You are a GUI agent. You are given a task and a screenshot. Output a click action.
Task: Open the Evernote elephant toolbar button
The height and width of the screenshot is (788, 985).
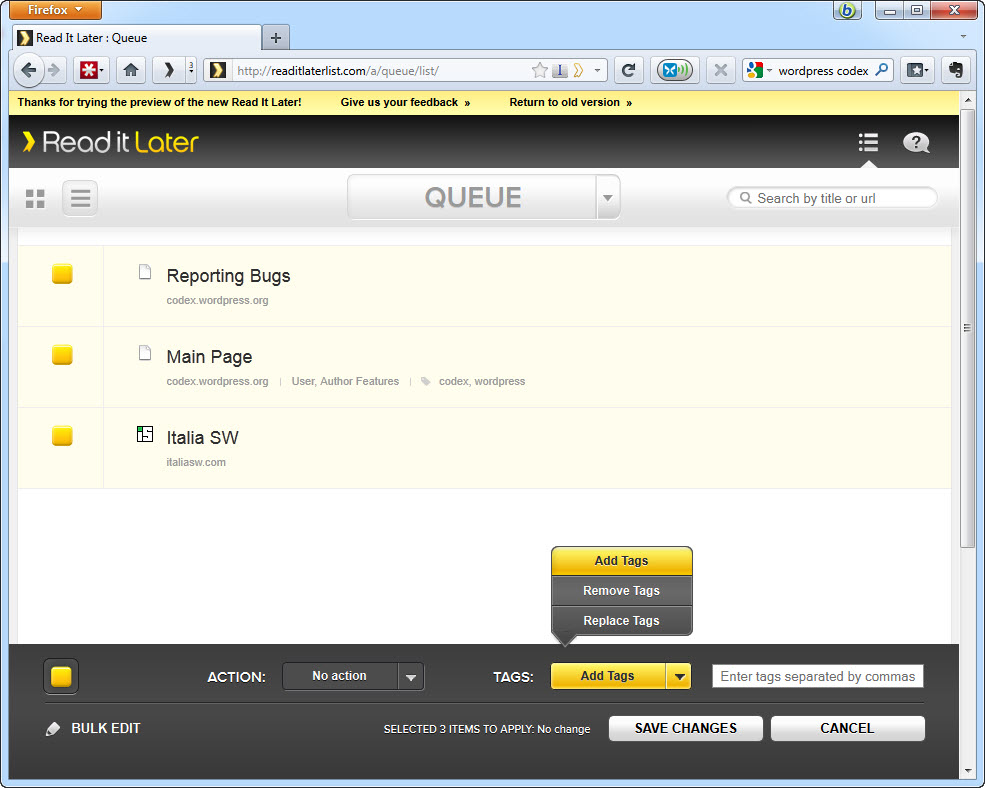[955, 70]
